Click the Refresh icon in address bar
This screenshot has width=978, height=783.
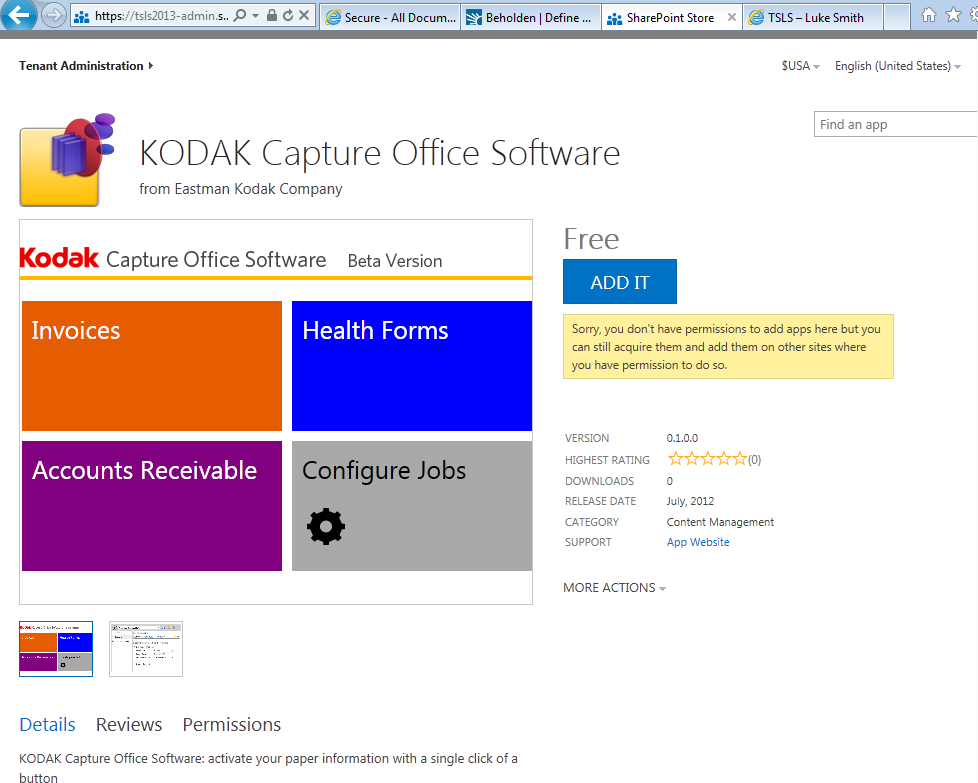(288, 16)
